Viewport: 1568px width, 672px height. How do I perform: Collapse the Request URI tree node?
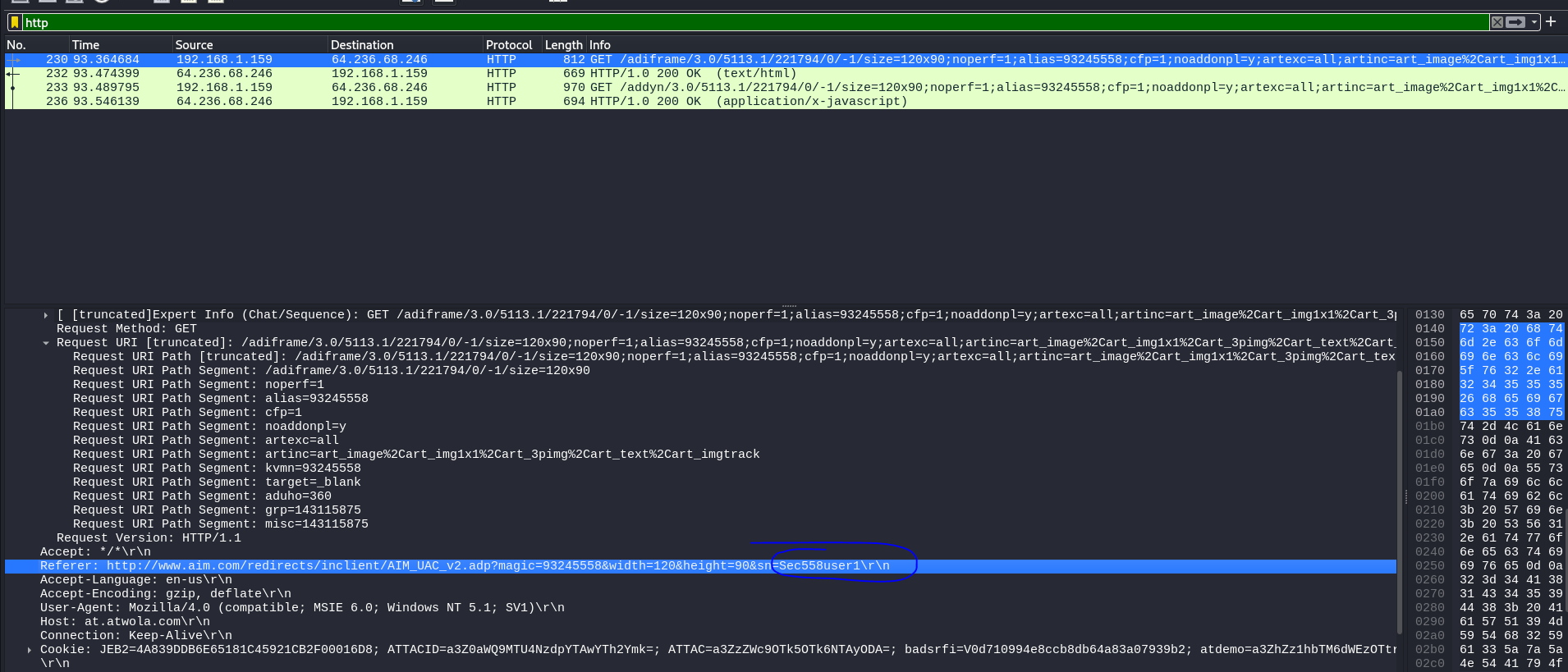tap(46, 343)
